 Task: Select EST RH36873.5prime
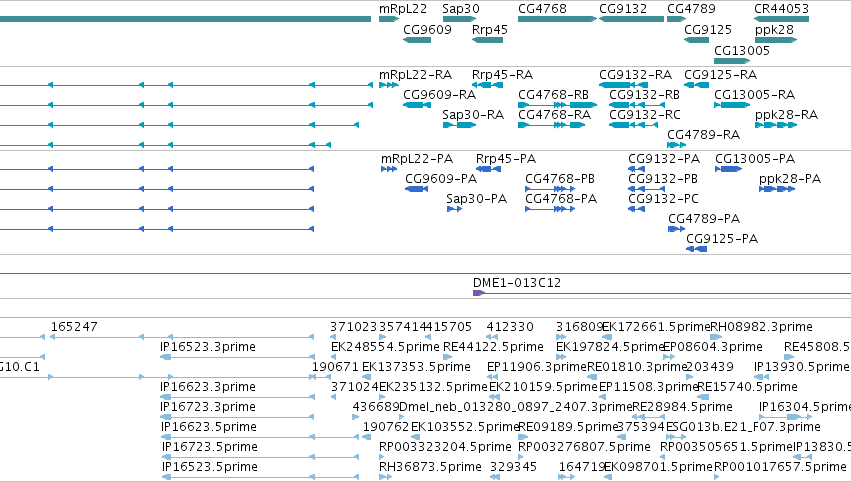pos(430,467)
